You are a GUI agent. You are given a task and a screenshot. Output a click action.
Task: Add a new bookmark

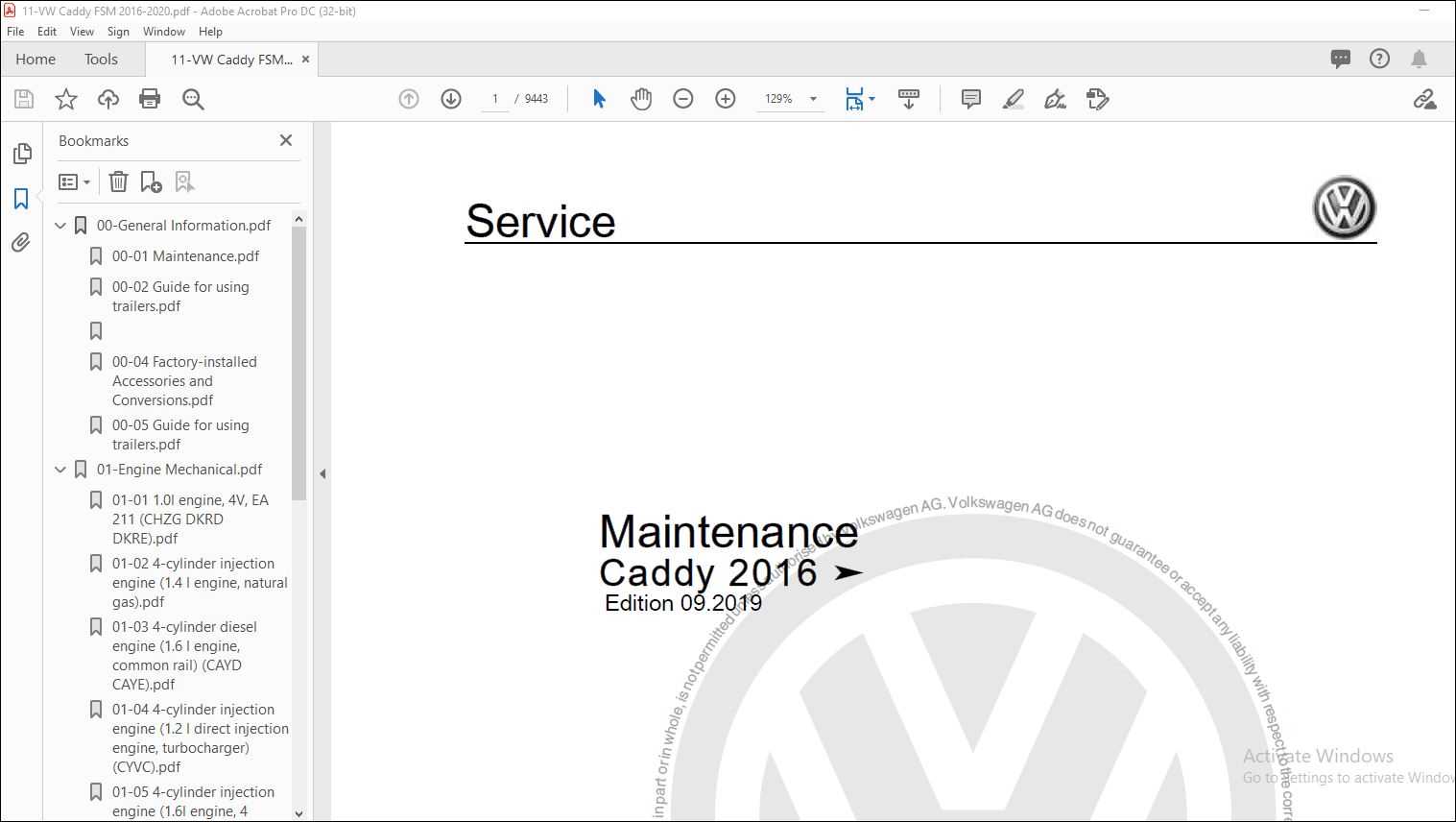(x=152, y=181)
